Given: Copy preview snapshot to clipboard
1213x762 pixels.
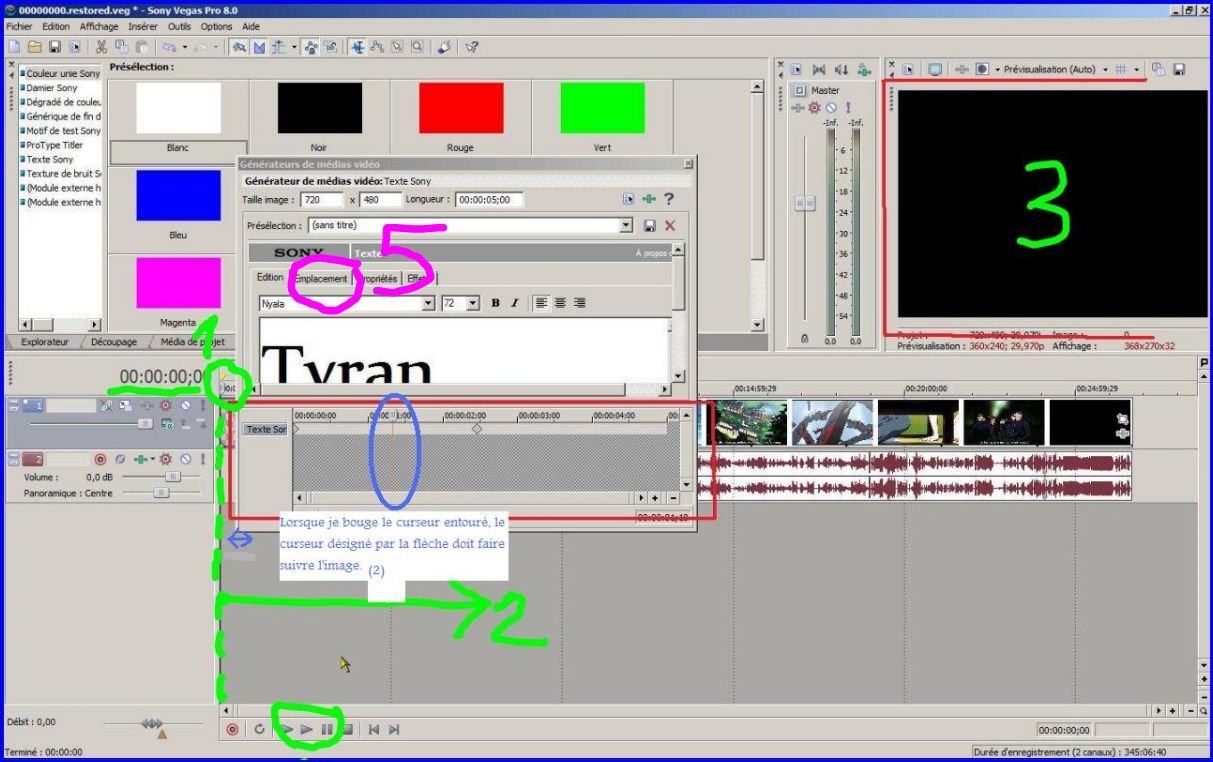Looking at the screenshot, I should 1157,69.
